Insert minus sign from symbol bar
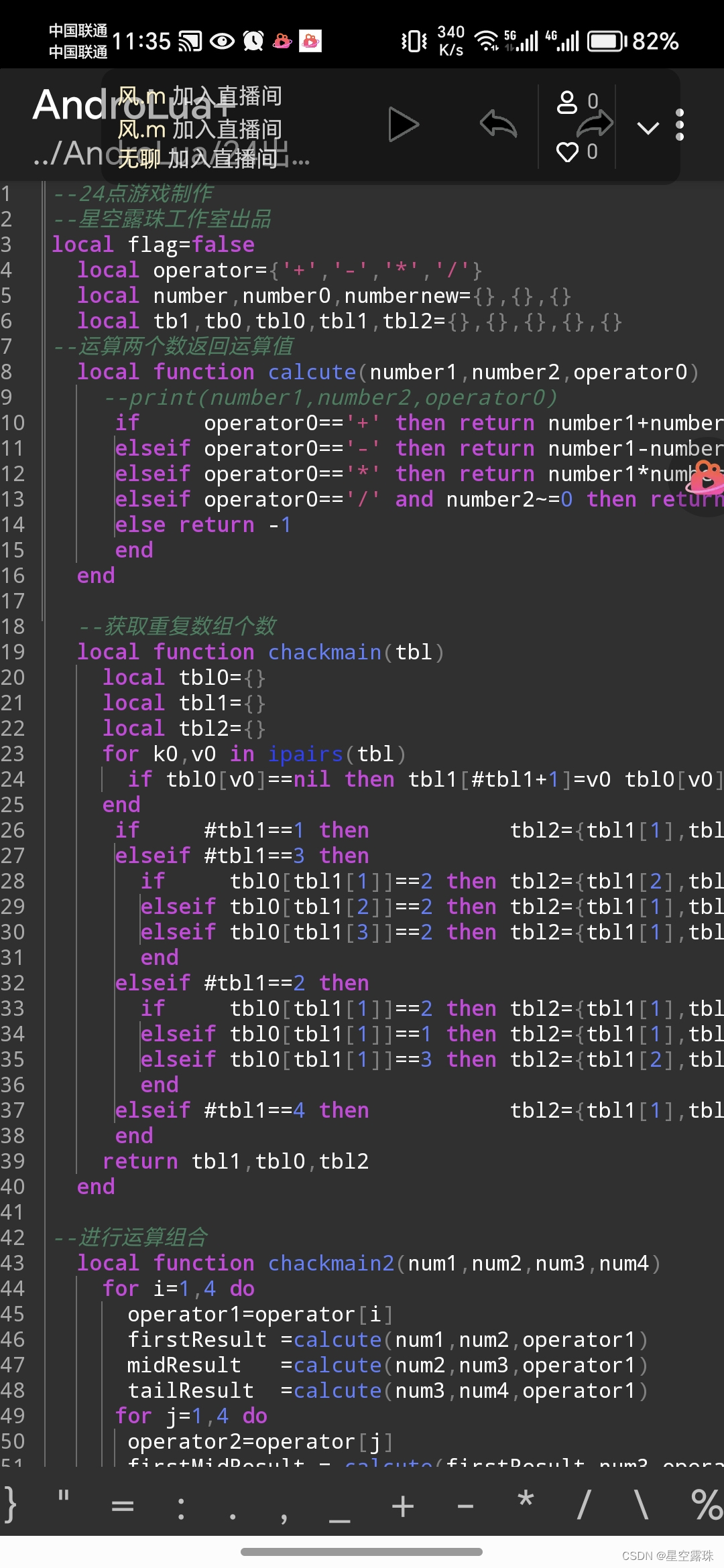 pyautogui.click(x=465, y=1507)
